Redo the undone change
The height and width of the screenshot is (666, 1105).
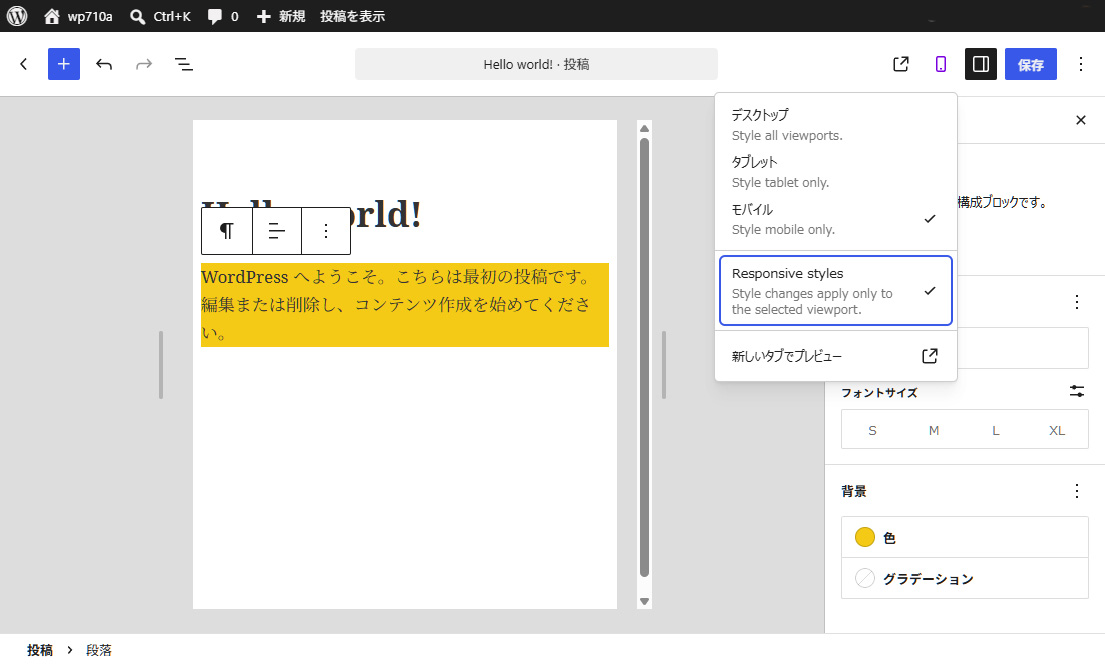[x=144, y=64]
